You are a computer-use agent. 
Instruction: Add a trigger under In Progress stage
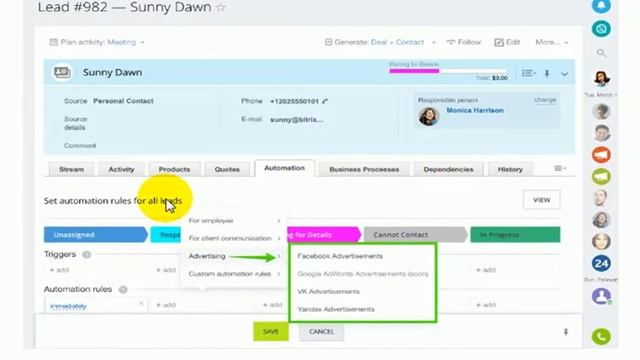(x=486, y=270)
